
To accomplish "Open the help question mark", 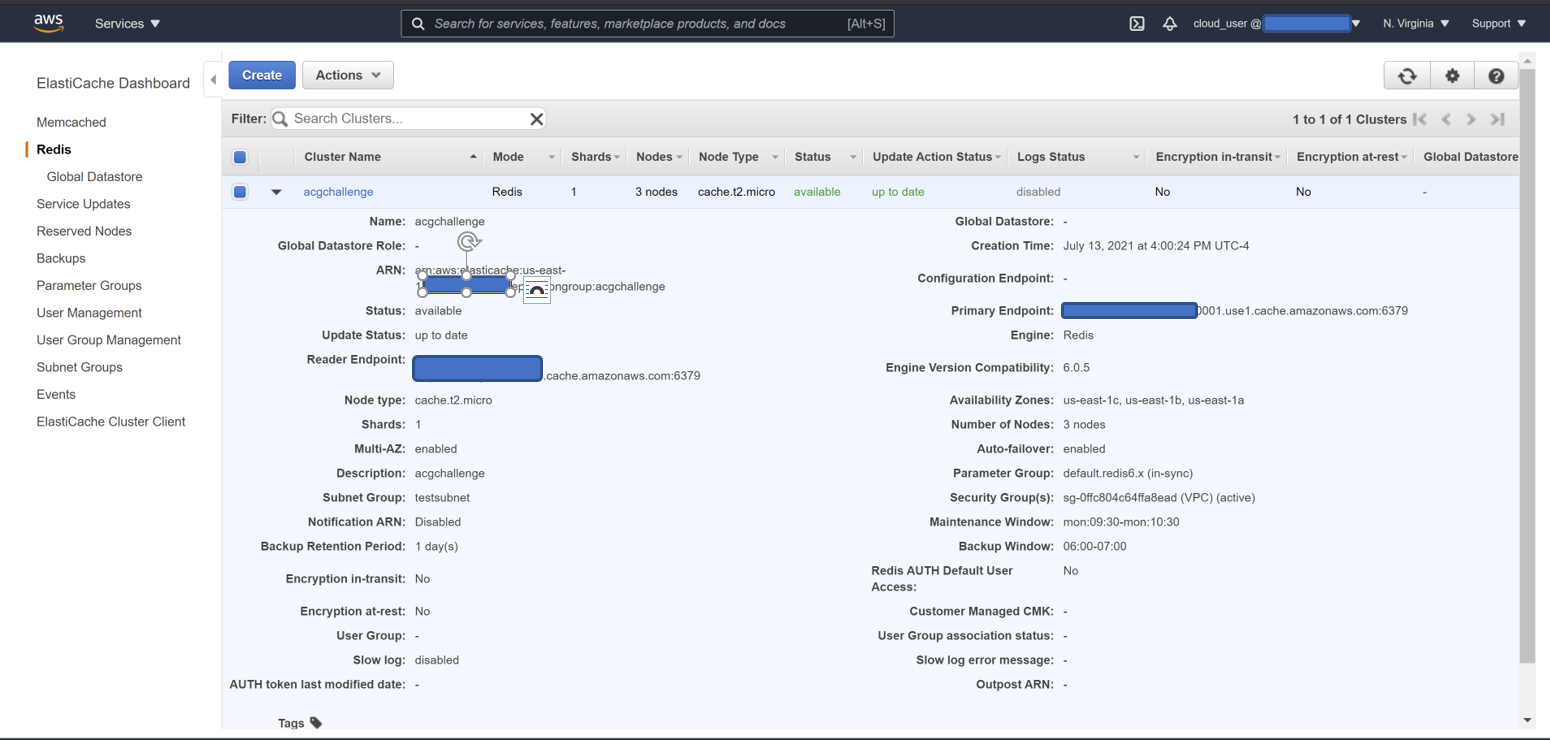I will click(1496, 76).
